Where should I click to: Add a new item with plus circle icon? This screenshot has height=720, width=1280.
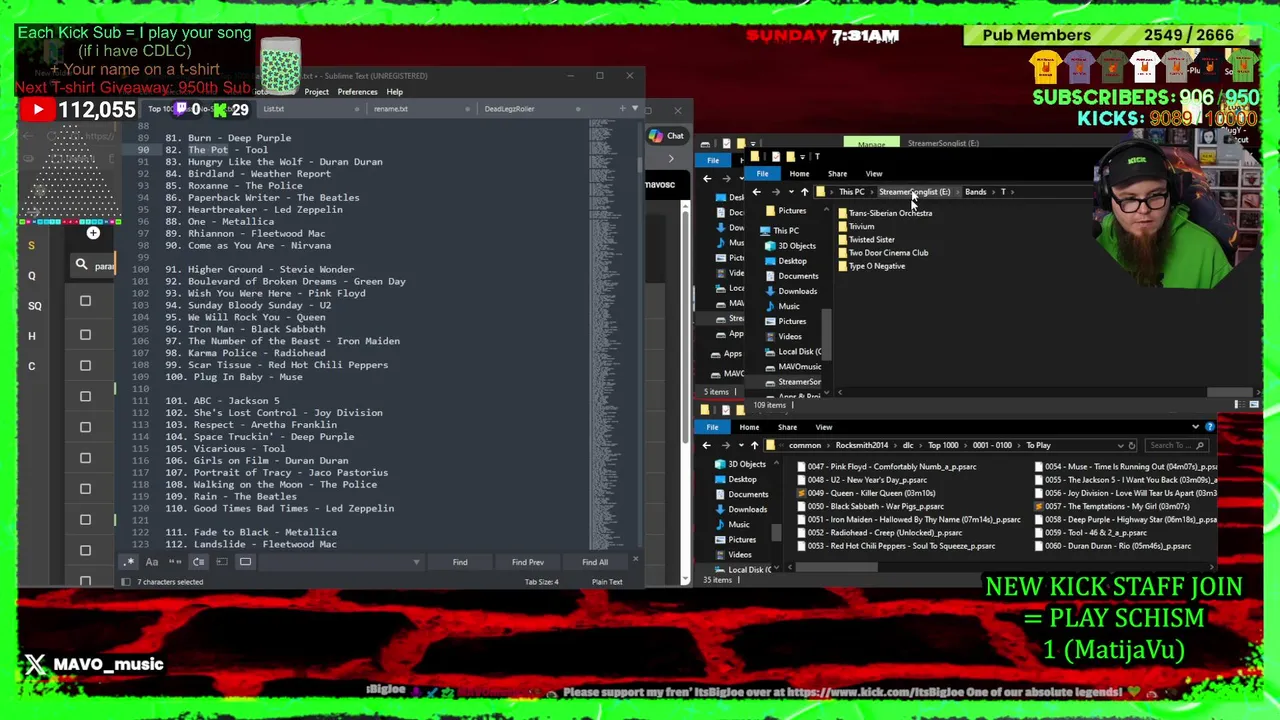(x=93, y=233)
